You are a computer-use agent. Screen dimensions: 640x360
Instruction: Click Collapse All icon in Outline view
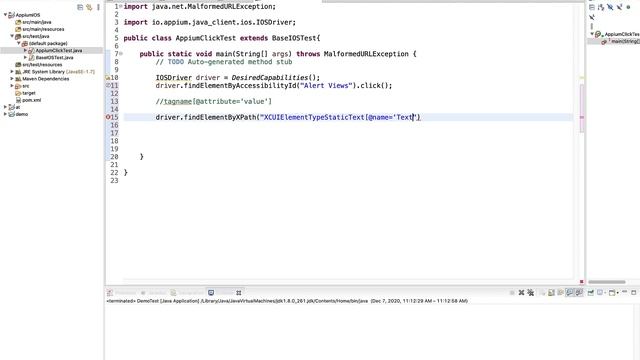pyautogui.click(x=592, y=7)
